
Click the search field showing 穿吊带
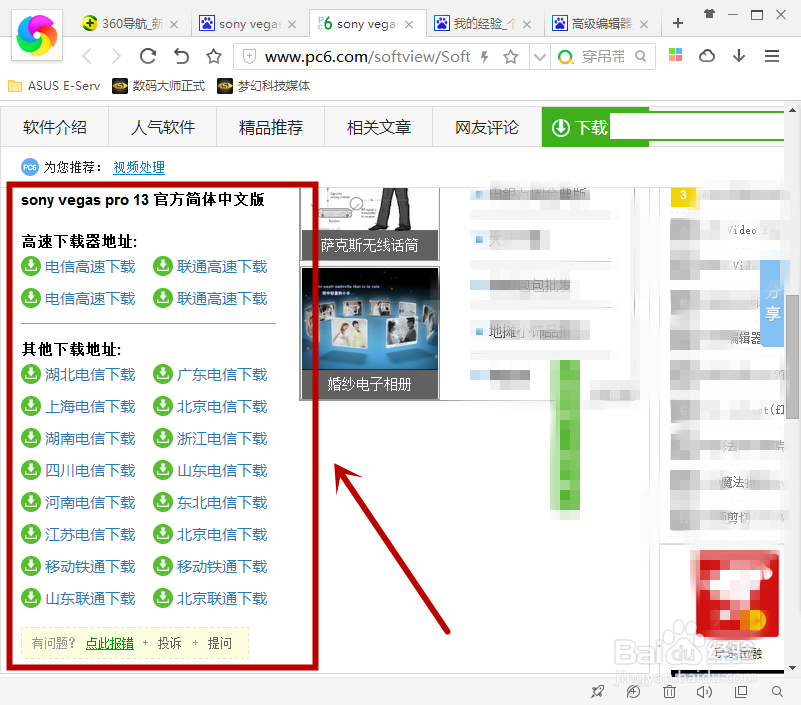(x=603, y=57)
